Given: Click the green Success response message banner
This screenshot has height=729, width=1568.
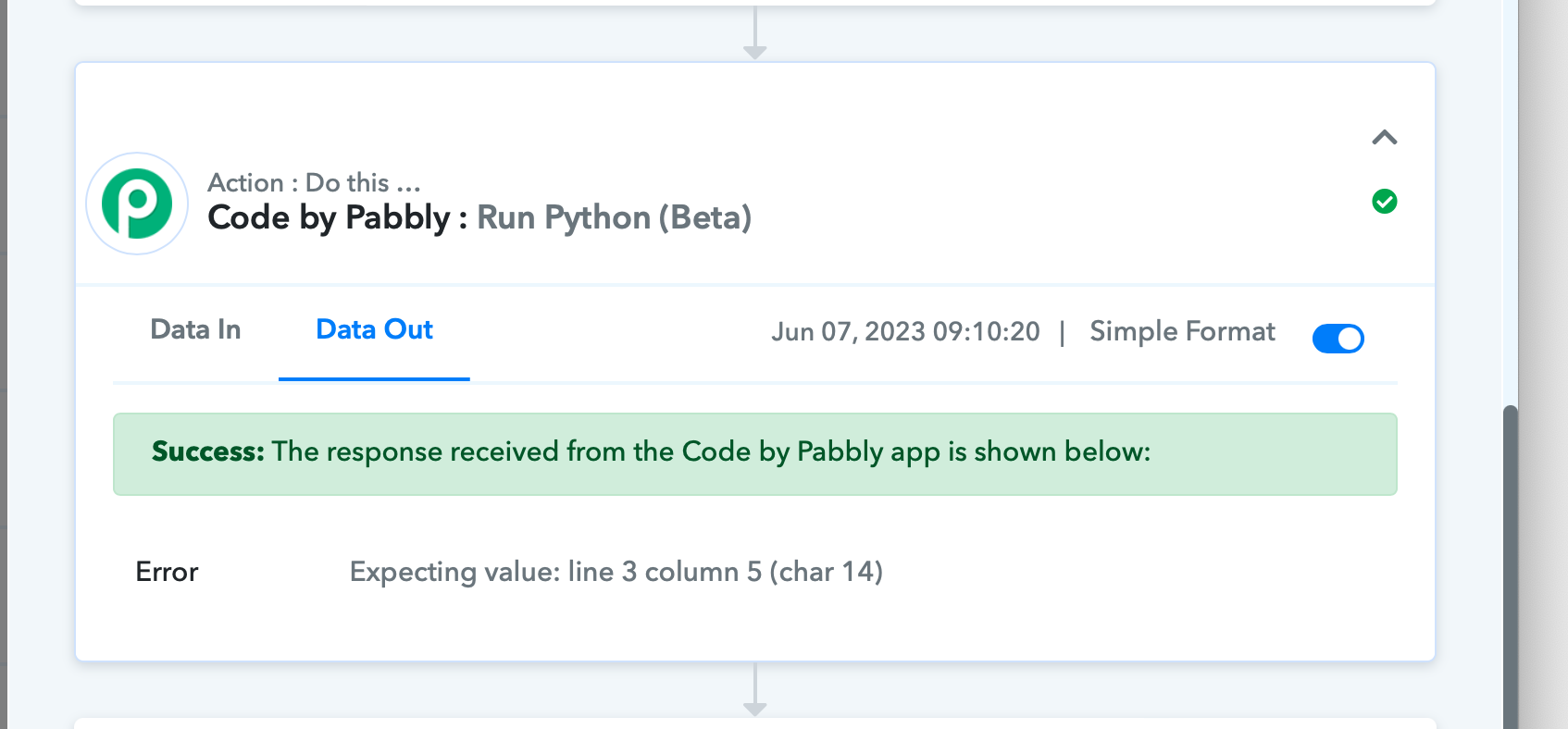Looking at the screenshot, I should coord(755,454).
